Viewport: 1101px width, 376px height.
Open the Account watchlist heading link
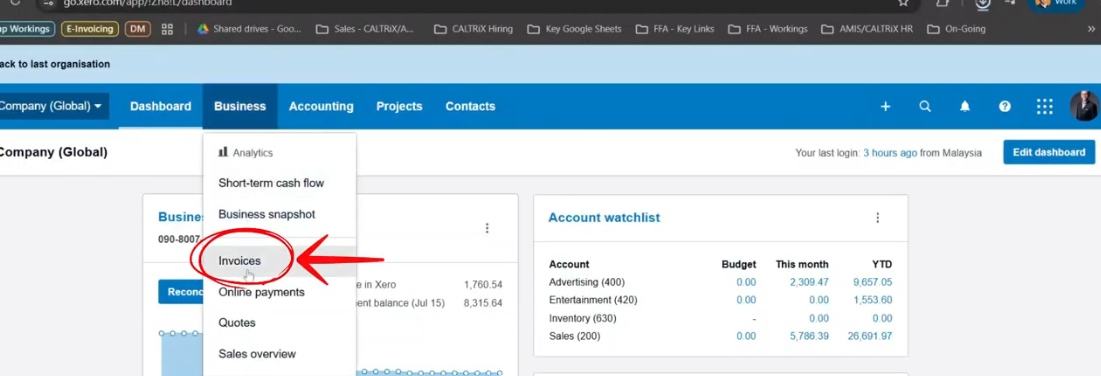click(604, 218)
